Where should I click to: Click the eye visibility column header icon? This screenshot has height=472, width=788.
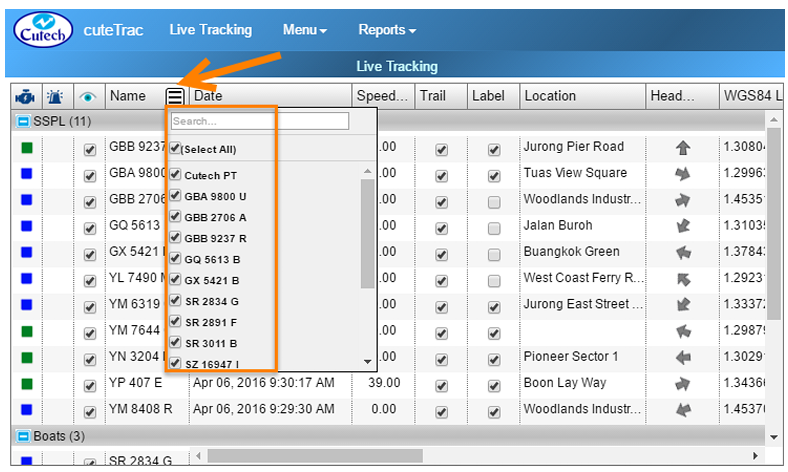tap(89, 97)
